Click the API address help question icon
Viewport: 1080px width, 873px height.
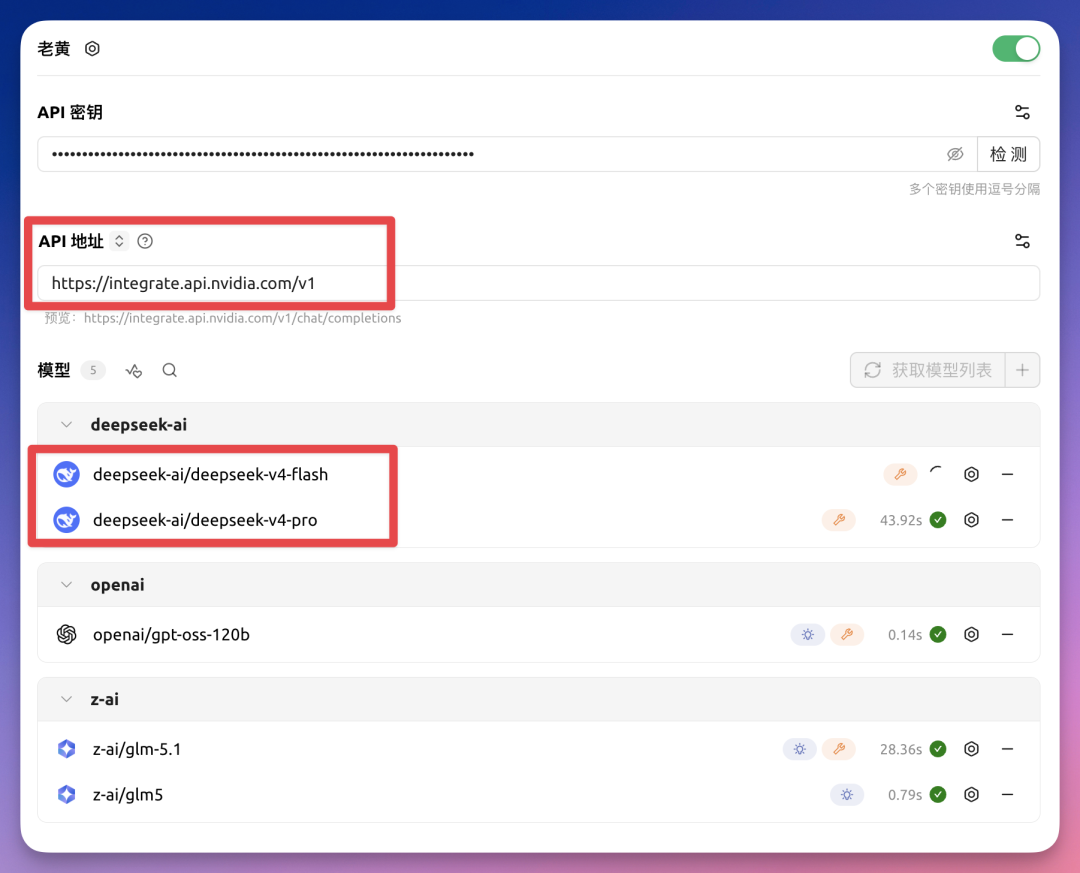pyautogui.click(x=145, y=241)
